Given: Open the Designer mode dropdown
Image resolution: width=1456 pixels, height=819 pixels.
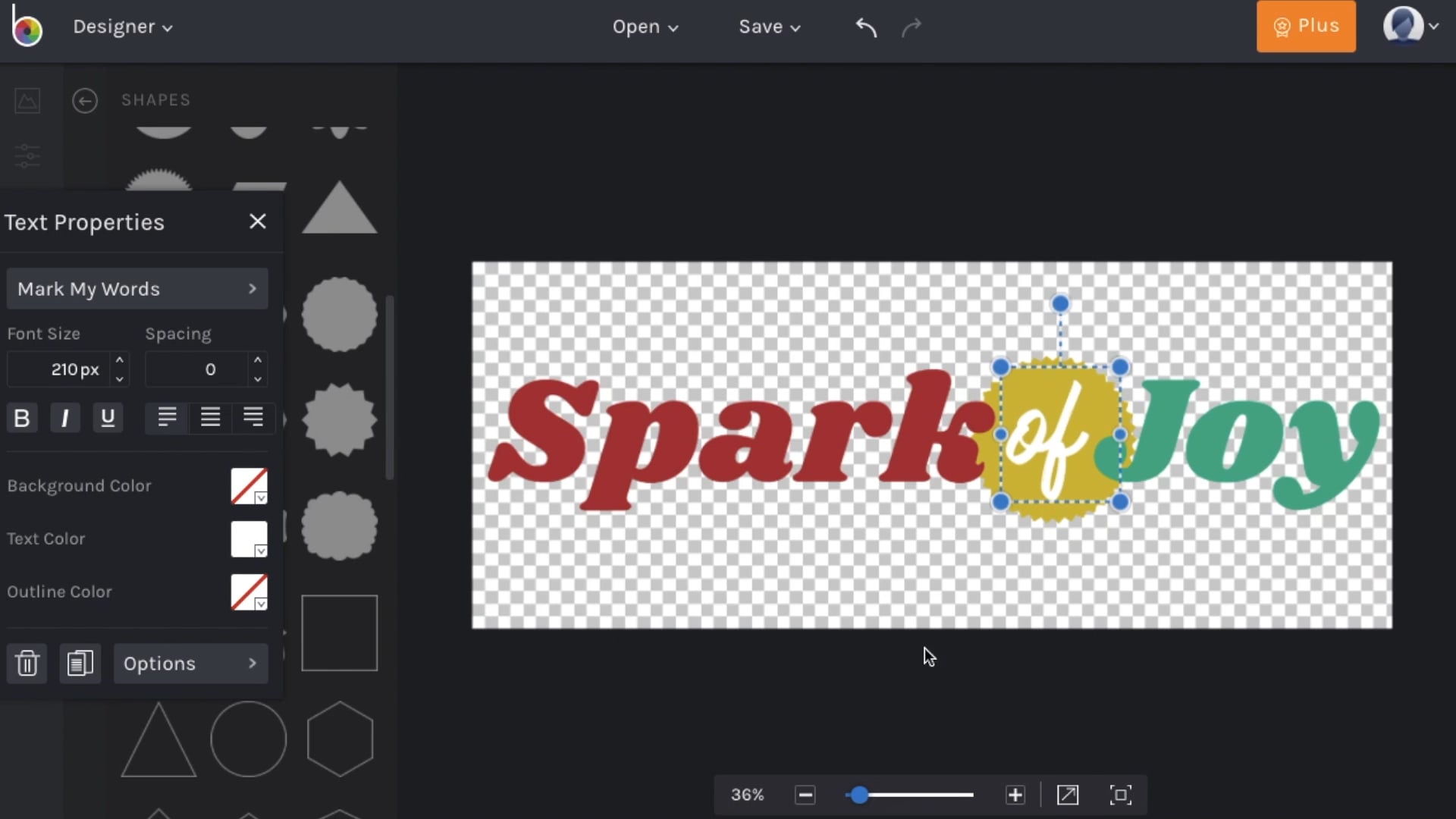Looking at the screenshot, I should pyautogui.click(x=123, y=27).
